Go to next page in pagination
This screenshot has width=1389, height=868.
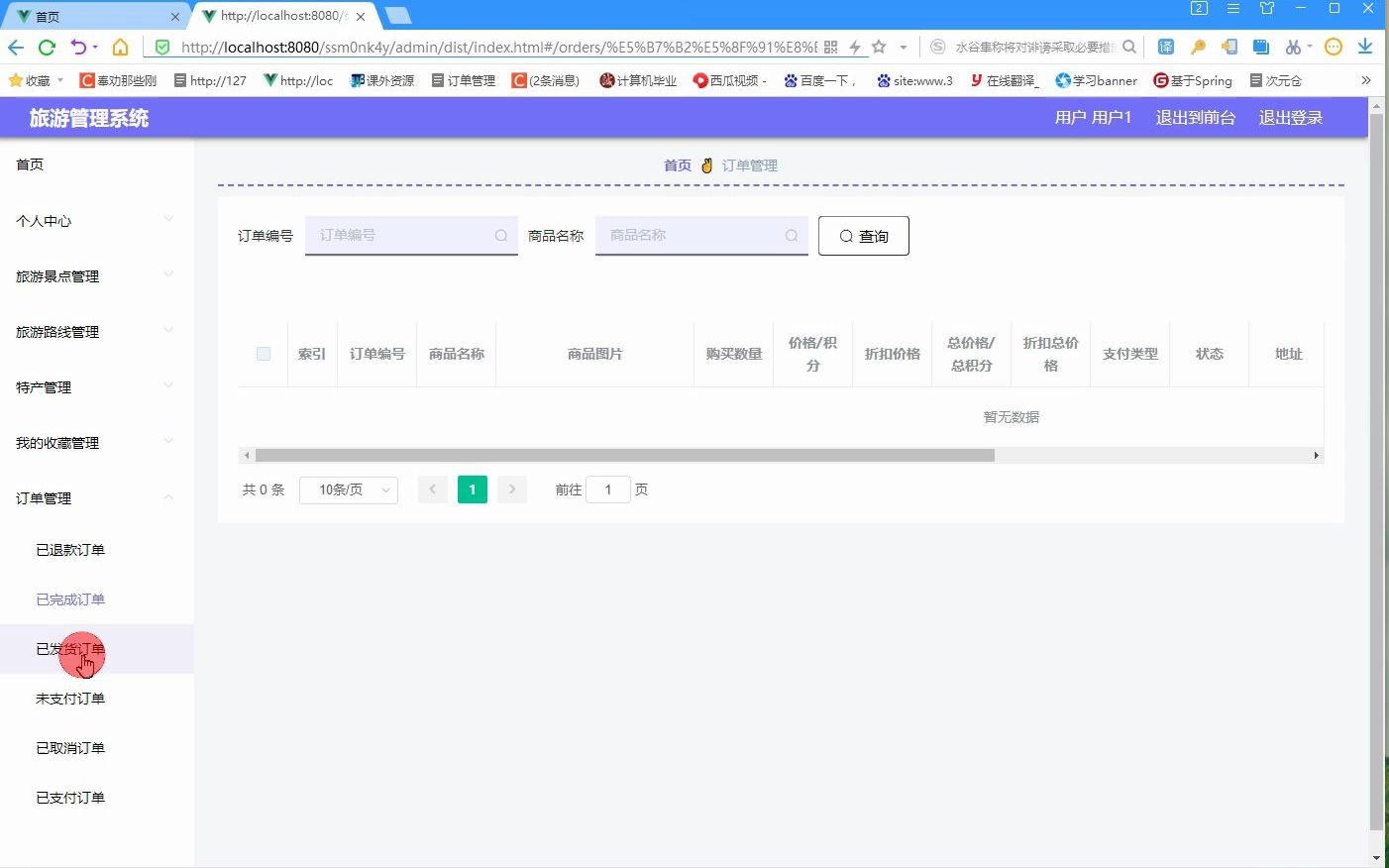click(x=512, y=489)
